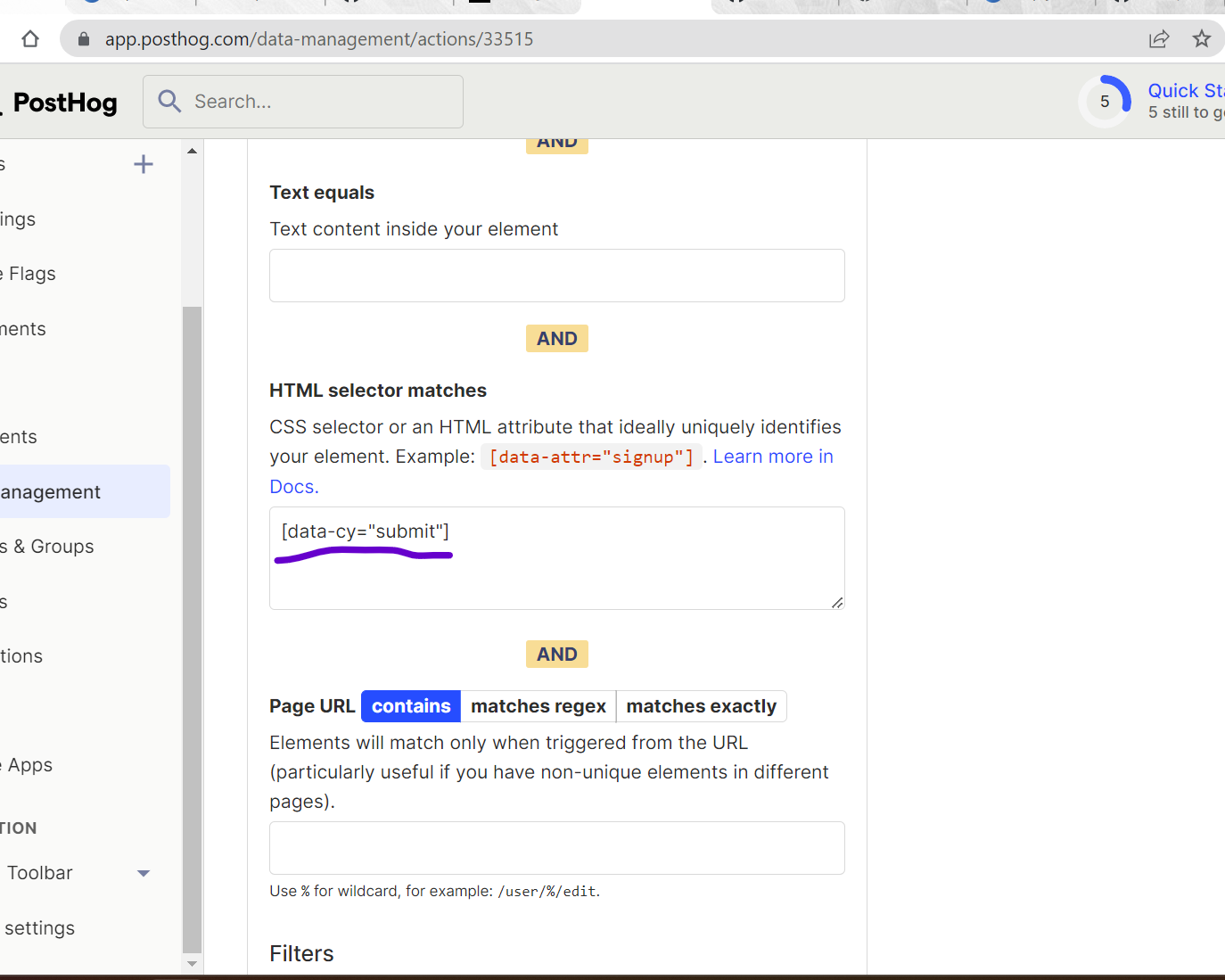Focus the Search input field
Image resolution: width=1225 pixels, height=980 pixels.
303,102
